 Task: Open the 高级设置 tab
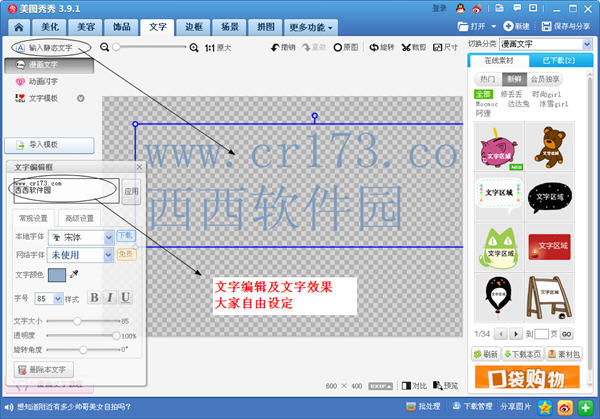tap(80, 218)
